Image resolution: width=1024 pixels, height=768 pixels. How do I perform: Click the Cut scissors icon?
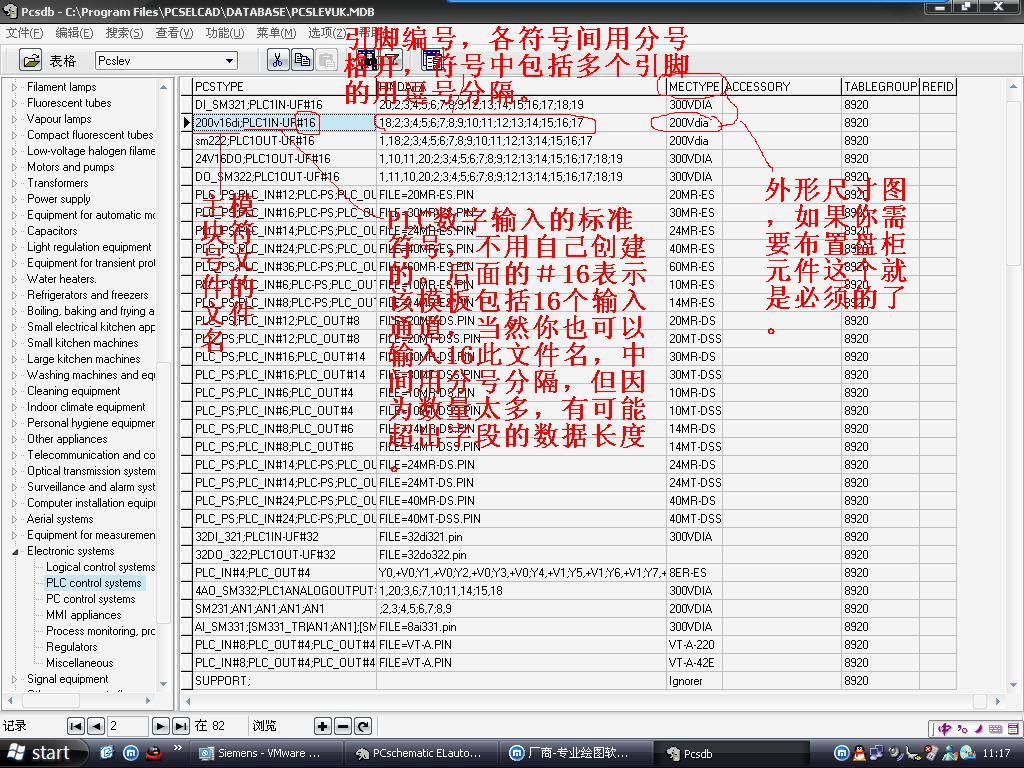coord(278,60)
